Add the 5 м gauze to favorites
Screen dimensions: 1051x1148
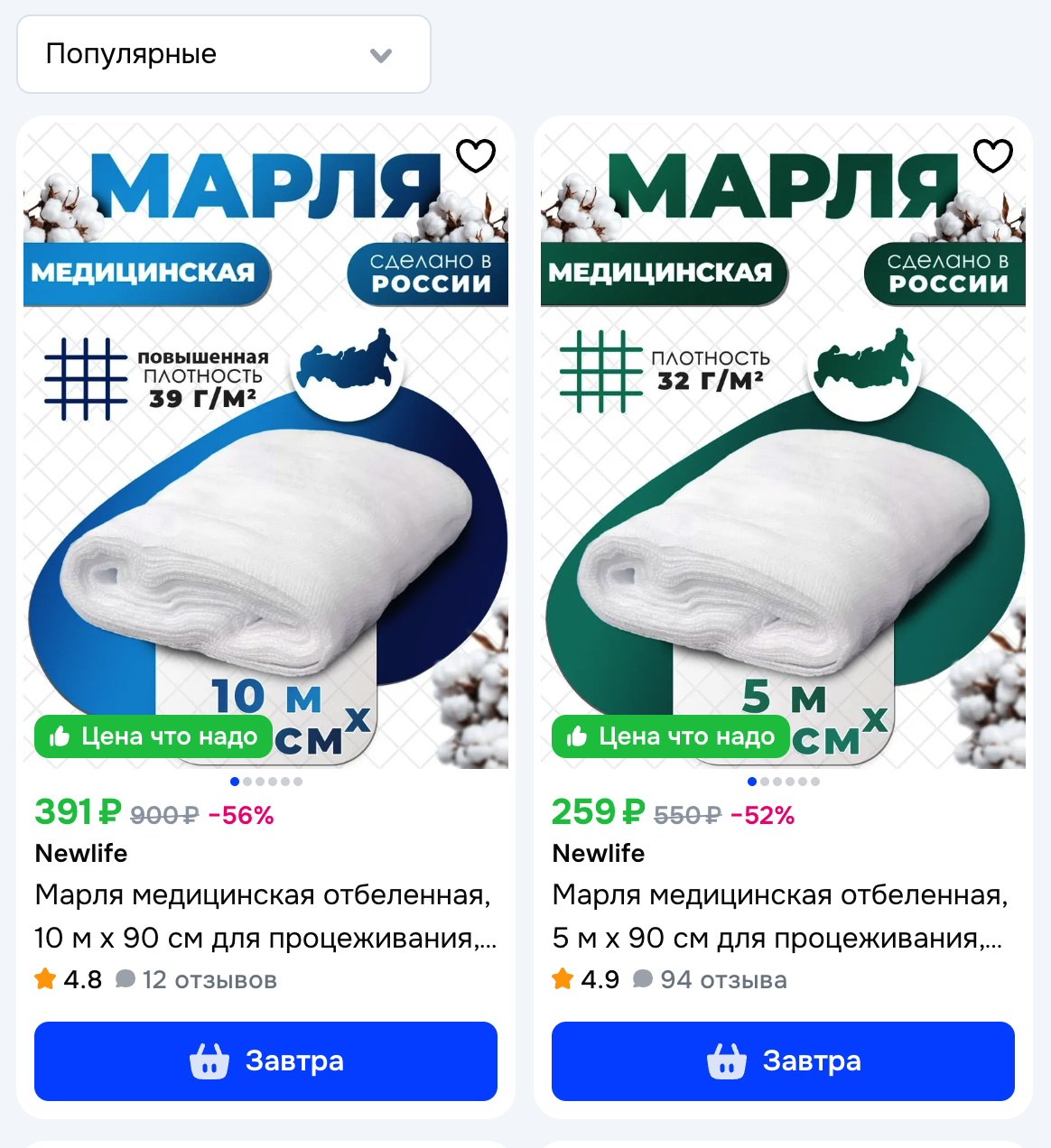pos(993,156)
